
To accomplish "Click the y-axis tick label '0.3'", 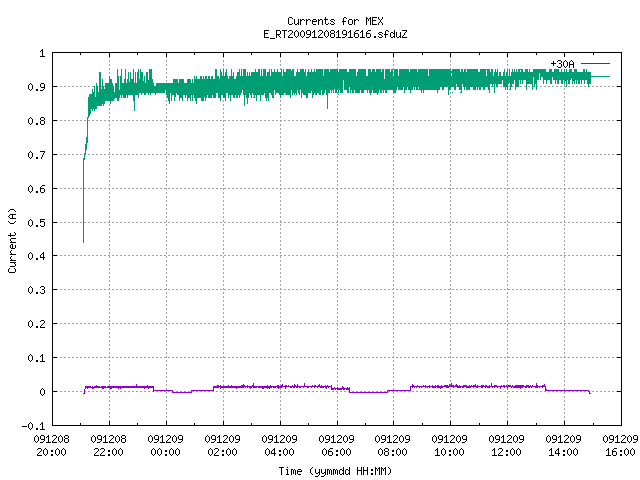I will pyautogui.click(x=36, y=290).
